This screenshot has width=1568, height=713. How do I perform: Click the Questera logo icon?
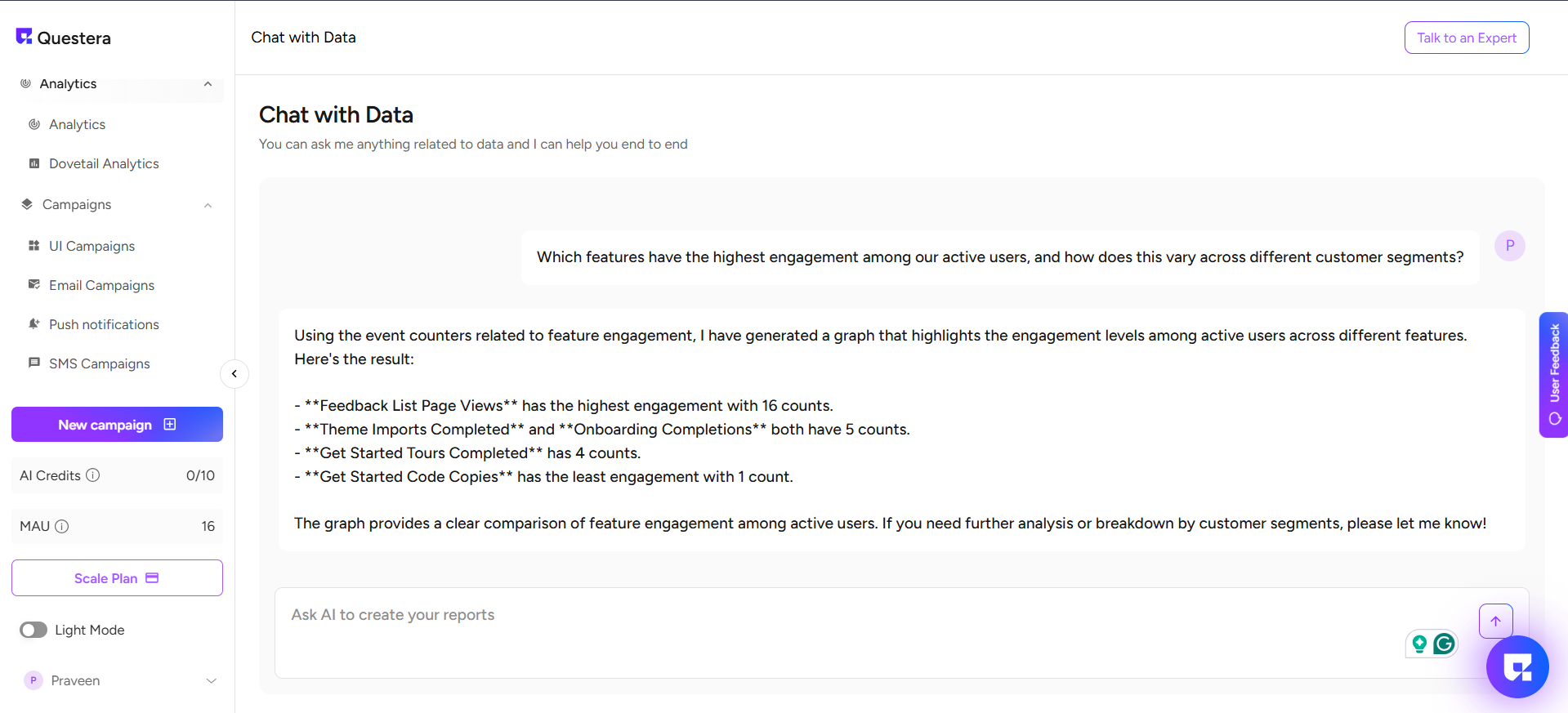24,37
